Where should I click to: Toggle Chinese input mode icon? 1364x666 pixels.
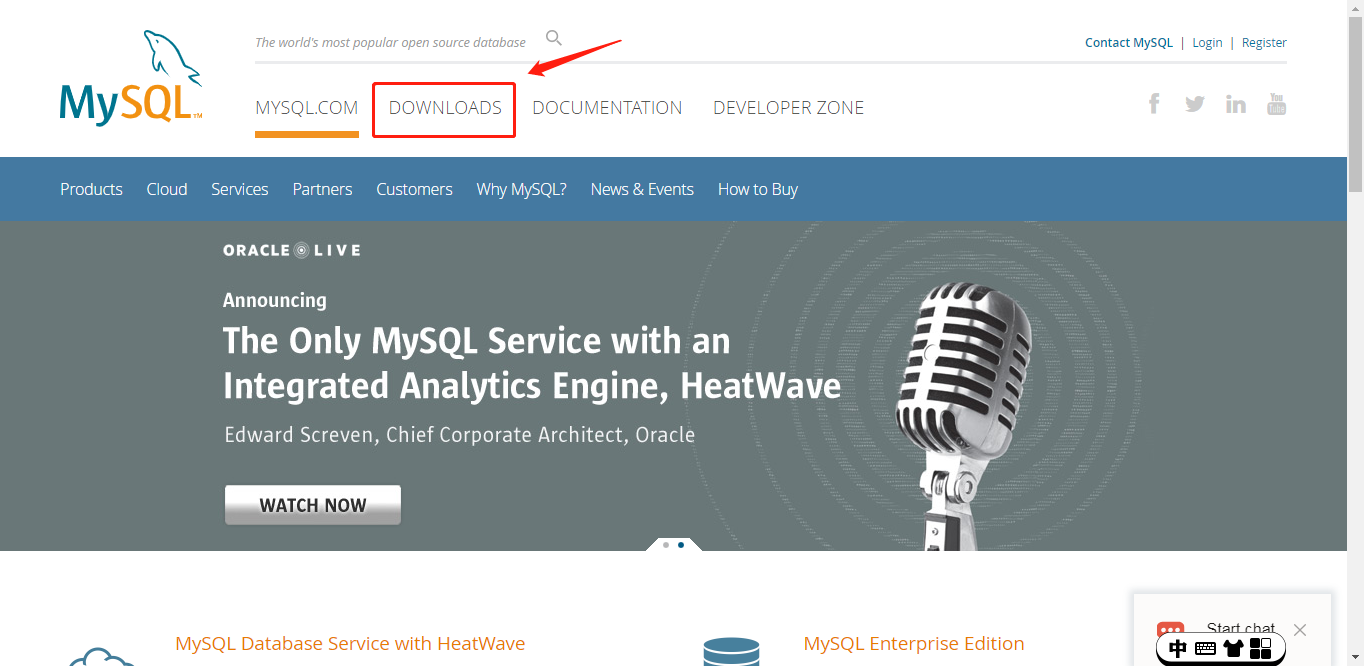tap(1178, 649)
